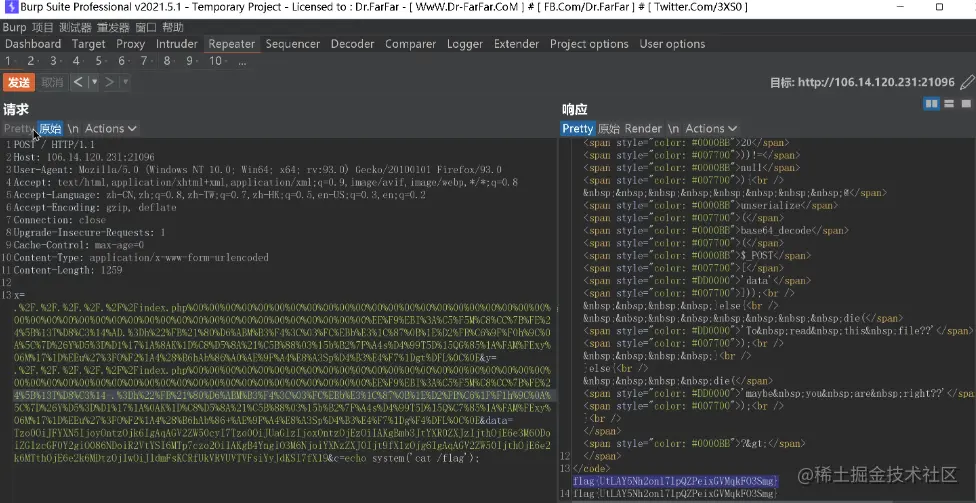
Task: Open the back-history dropdown arrow
Action: coord(94,82)
